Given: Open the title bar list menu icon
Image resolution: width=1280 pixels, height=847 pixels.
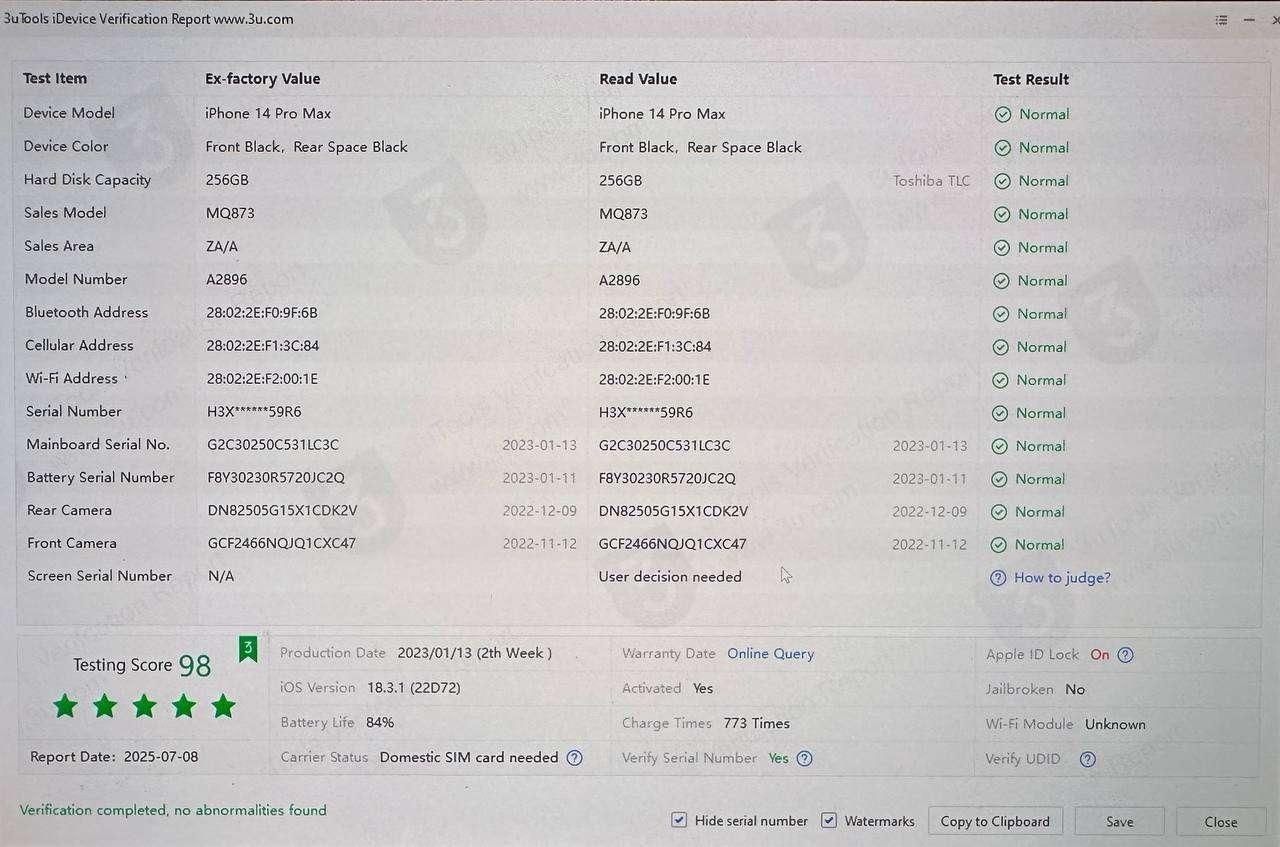Looking at the screenshot, I should coord(1221,20).
